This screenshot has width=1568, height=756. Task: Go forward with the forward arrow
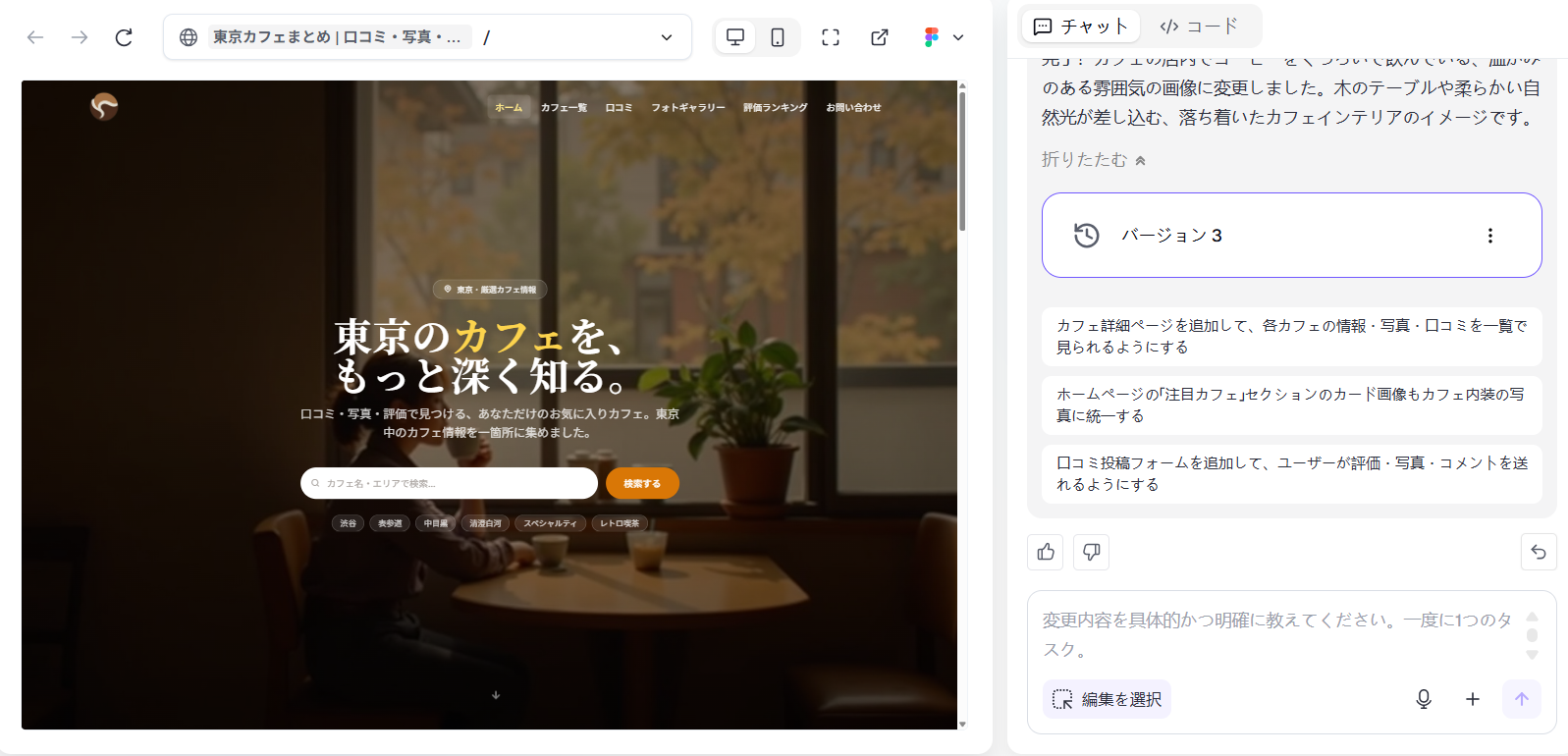click(x=80, y=37)
